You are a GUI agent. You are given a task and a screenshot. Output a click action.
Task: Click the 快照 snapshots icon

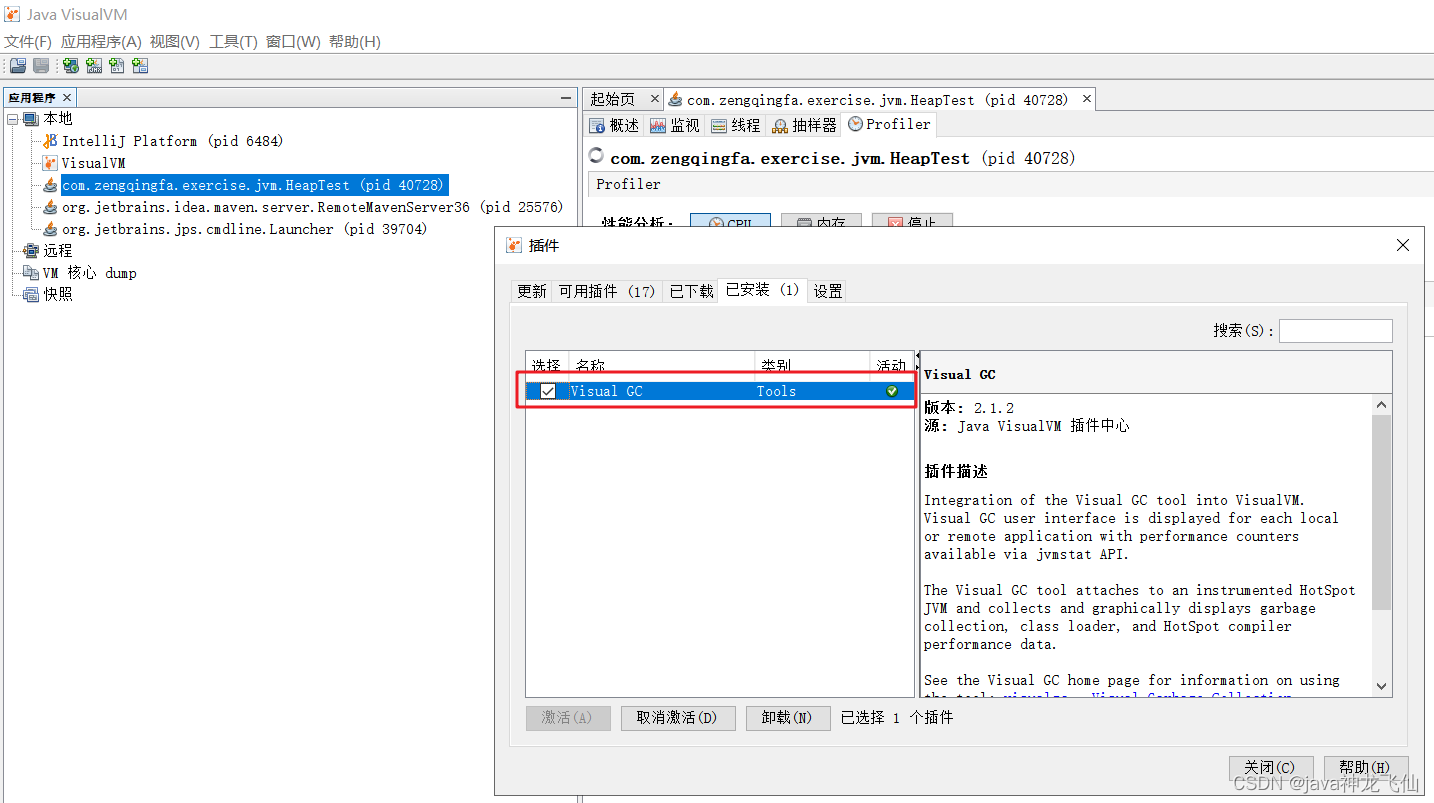pos(31,295)
